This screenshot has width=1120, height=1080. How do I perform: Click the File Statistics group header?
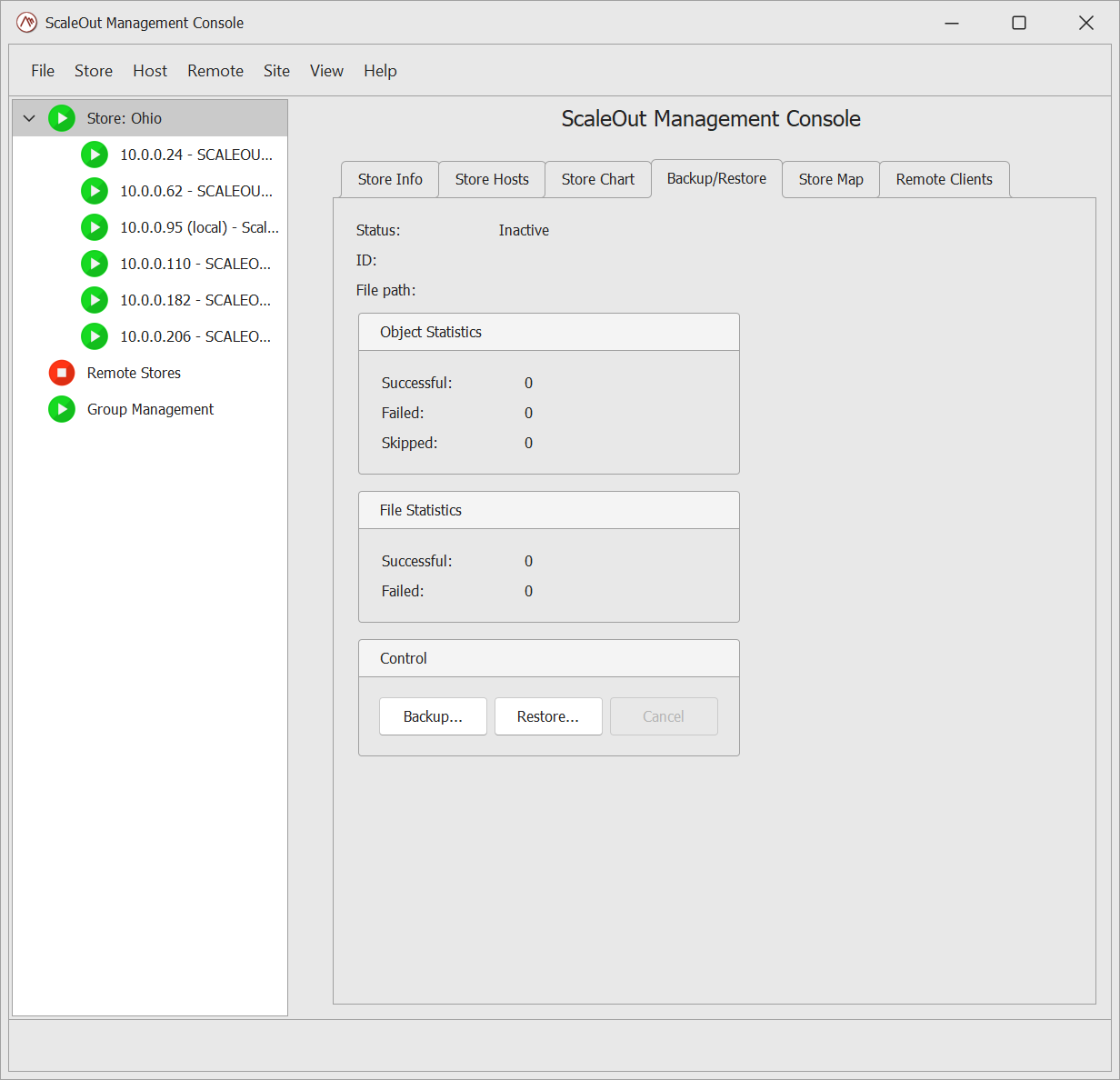coord(549,510)
